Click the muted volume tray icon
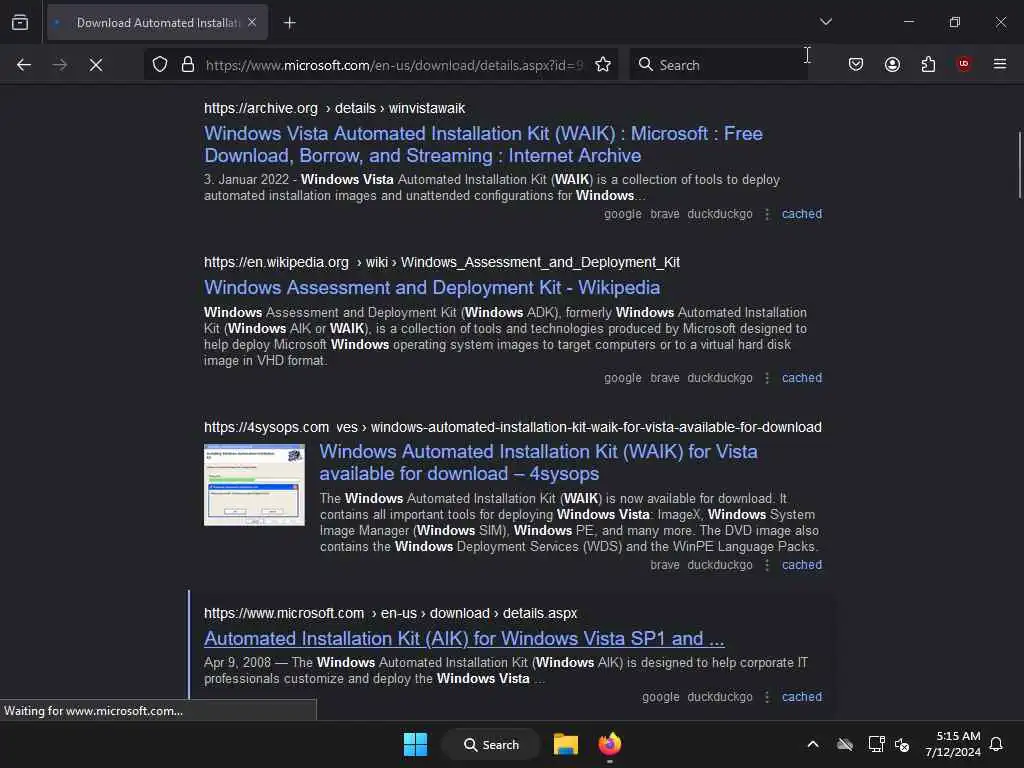Screen dimensions: 1024x768 point(903,744)
